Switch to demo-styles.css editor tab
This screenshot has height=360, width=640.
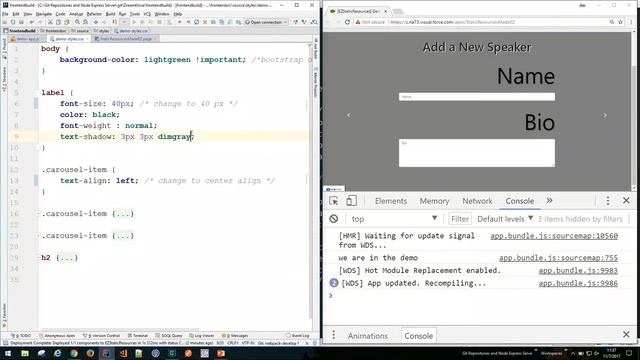(x=69, y=39)
